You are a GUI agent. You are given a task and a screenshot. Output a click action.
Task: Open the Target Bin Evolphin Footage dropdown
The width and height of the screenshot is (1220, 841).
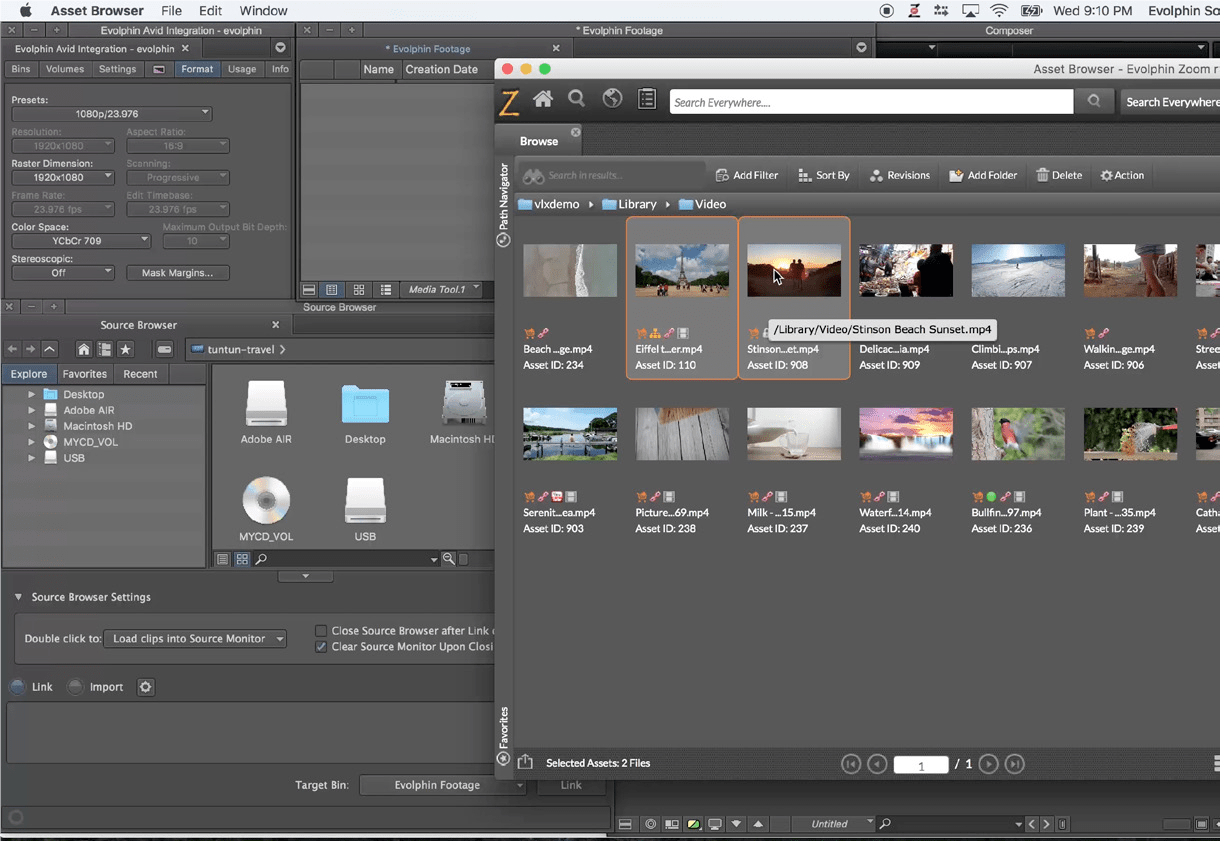(443, 785)
